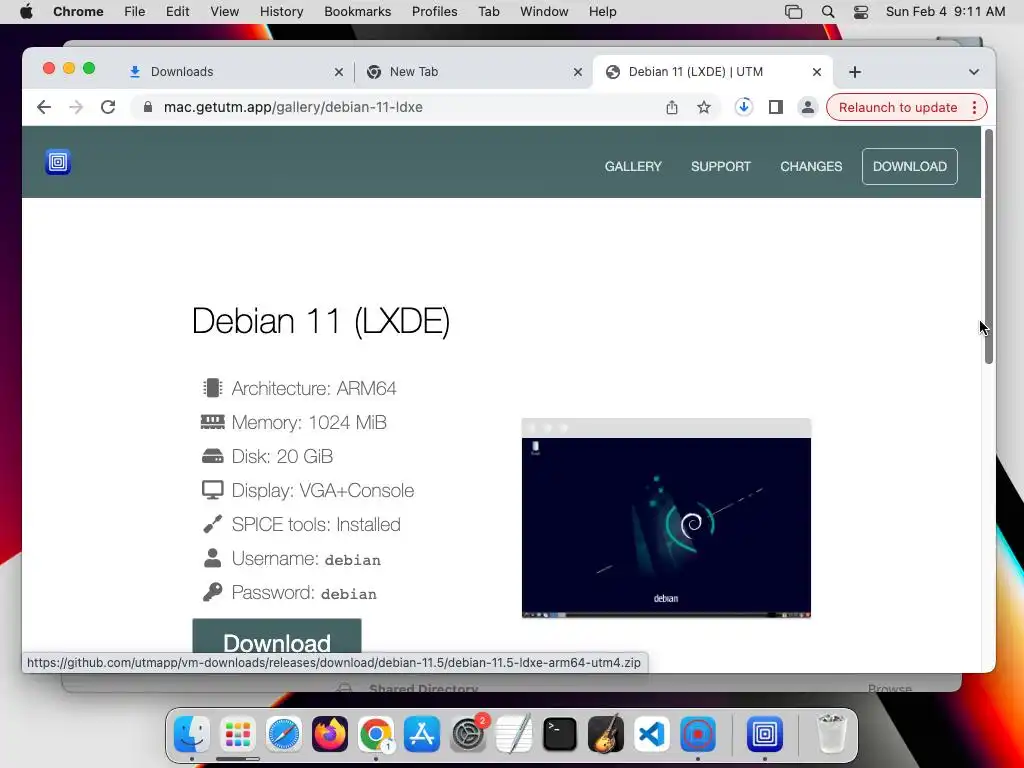Select the username value 'debian'
The height and width of the screenshot is (768, 1024).
click(353, 560)
